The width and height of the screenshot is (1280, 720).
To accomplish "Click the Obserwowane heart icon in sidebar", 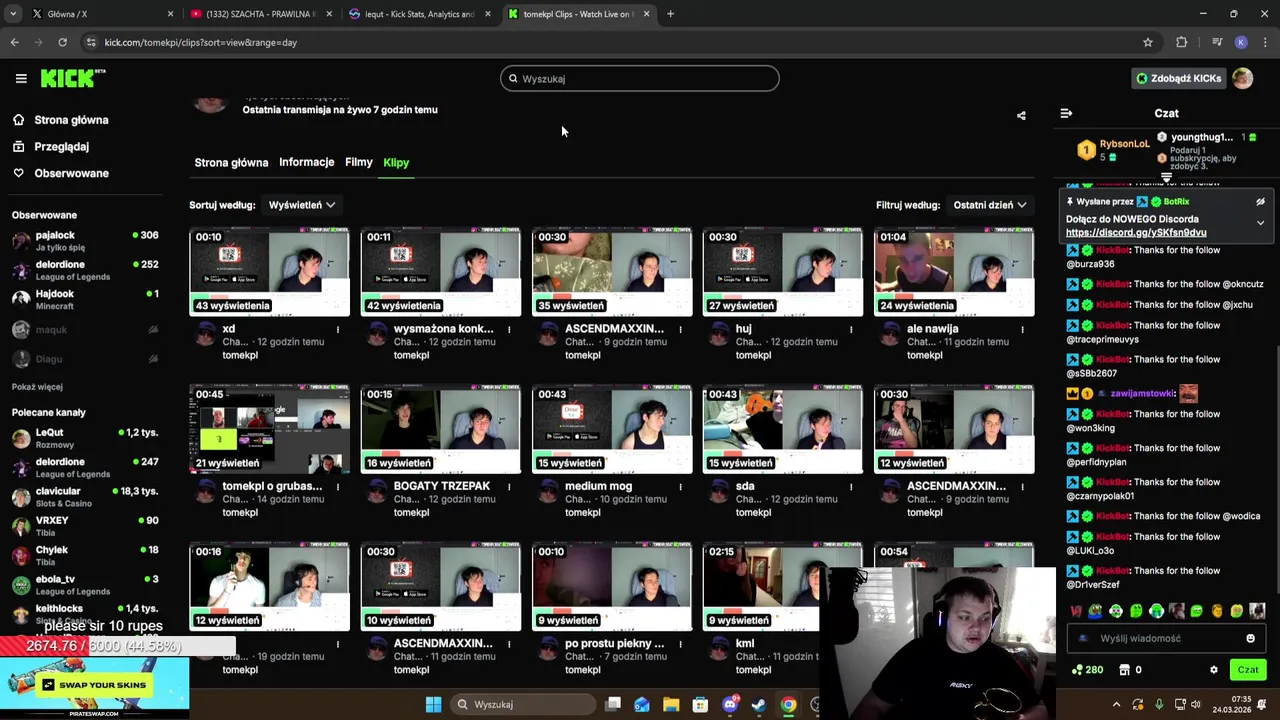I will (x=18, y=173).
